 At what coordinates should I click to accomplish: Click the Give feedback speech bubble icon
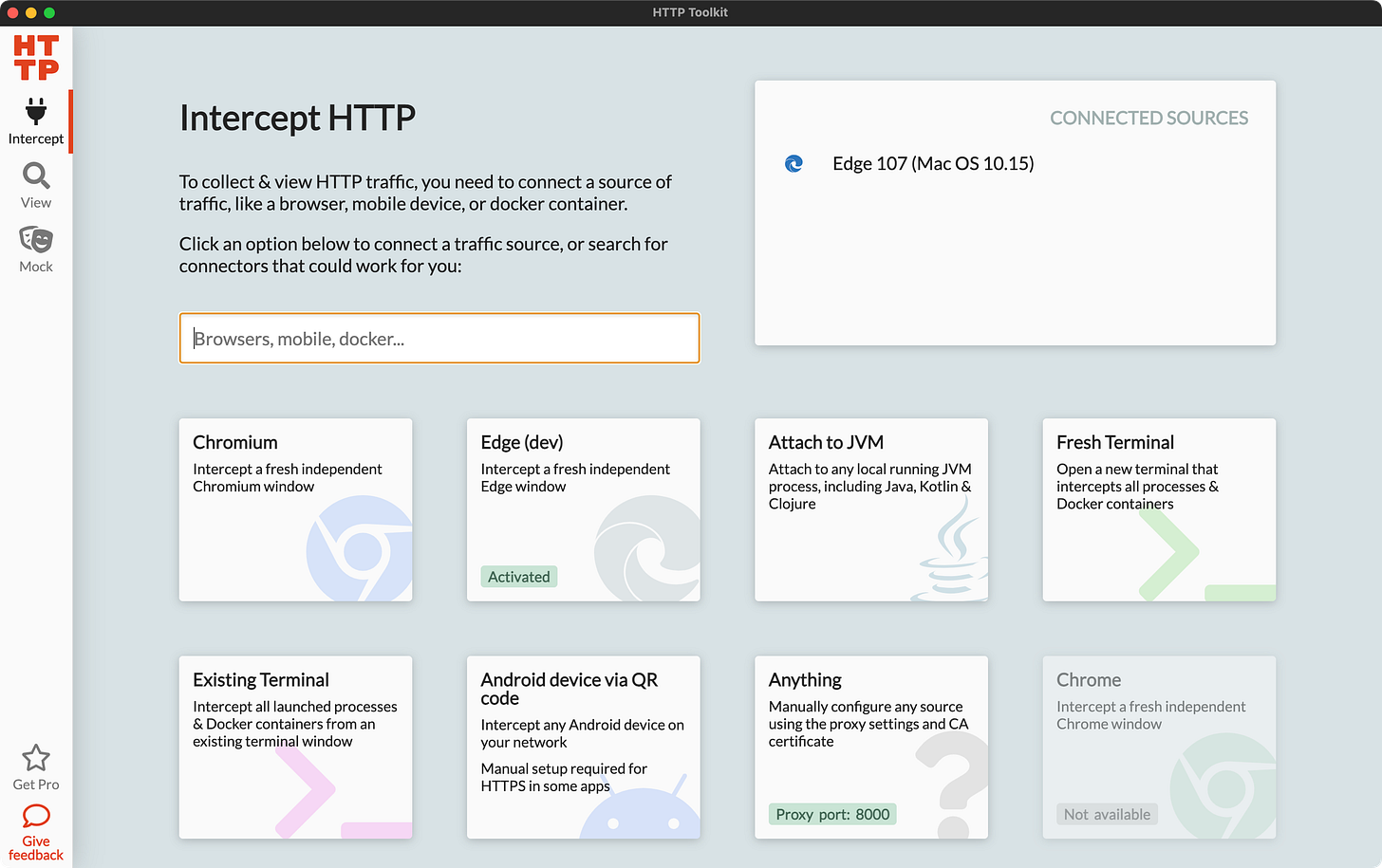click(36, 816)
